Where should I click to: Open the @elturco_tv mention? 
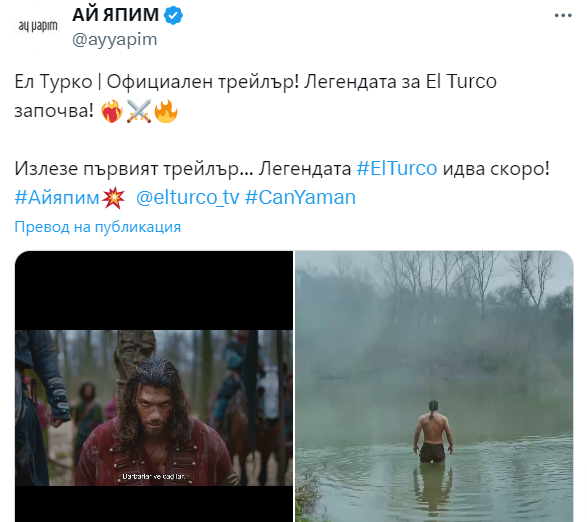pos(187,197)
